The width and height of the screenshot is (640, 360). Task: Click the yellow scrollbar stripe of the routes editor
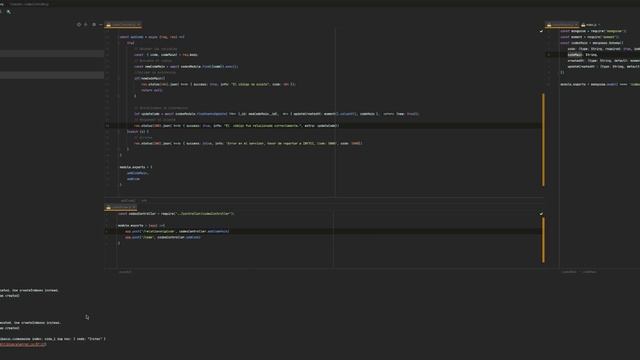tap(543, 240)
